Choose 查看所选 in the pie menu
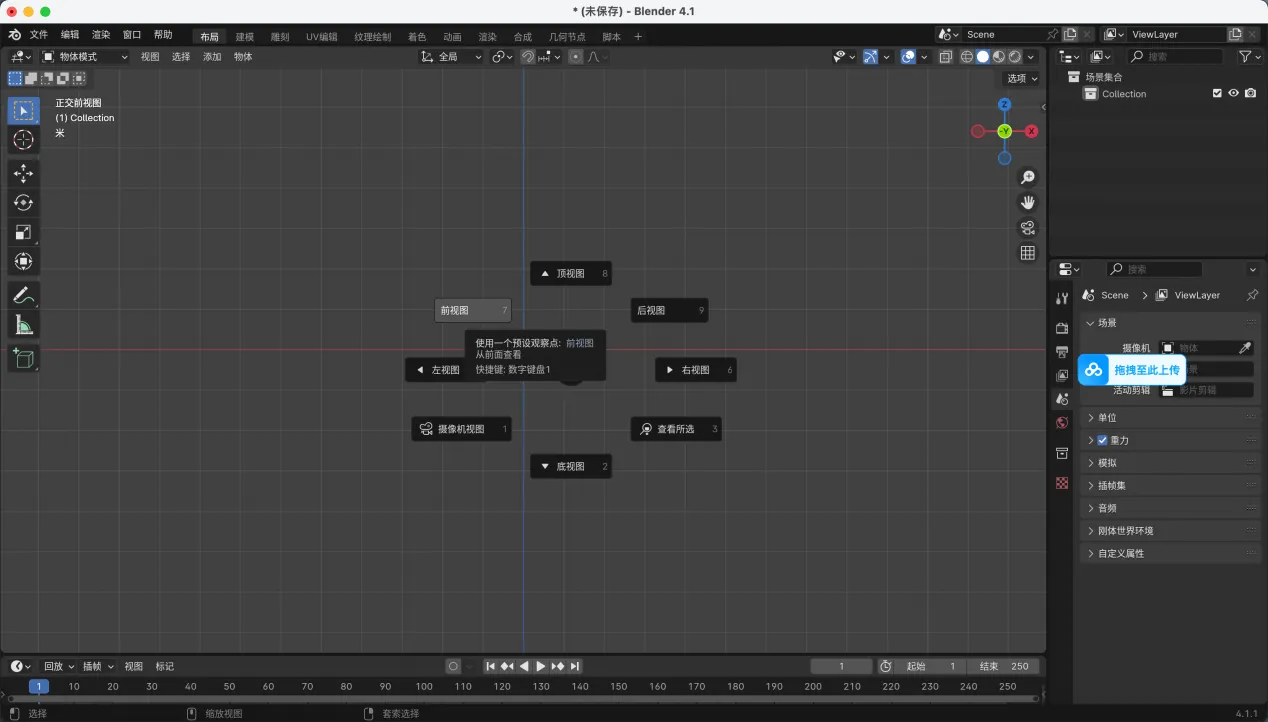 676,429
